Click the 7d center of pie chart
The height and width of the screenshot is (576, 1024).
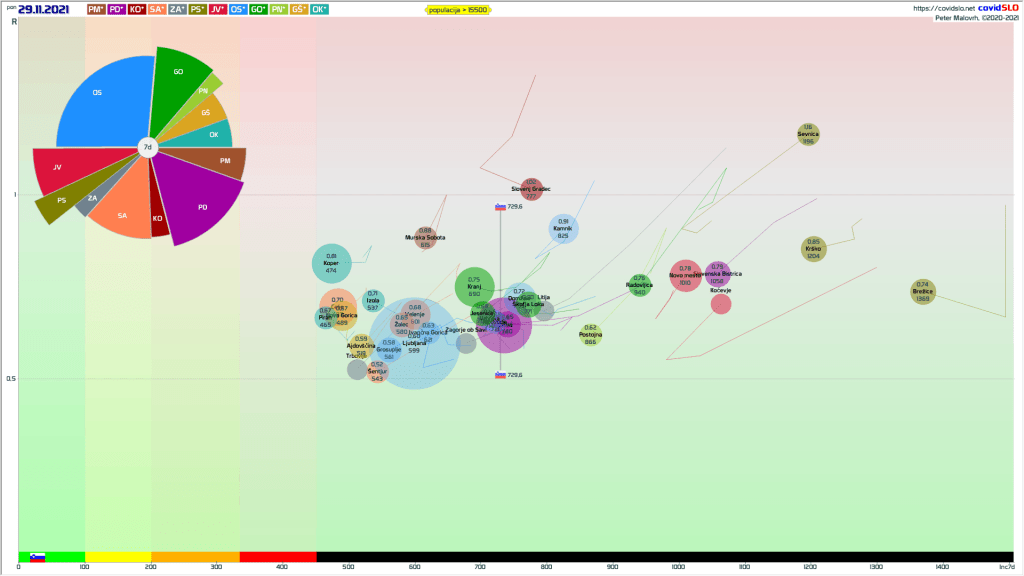point(148,147)
